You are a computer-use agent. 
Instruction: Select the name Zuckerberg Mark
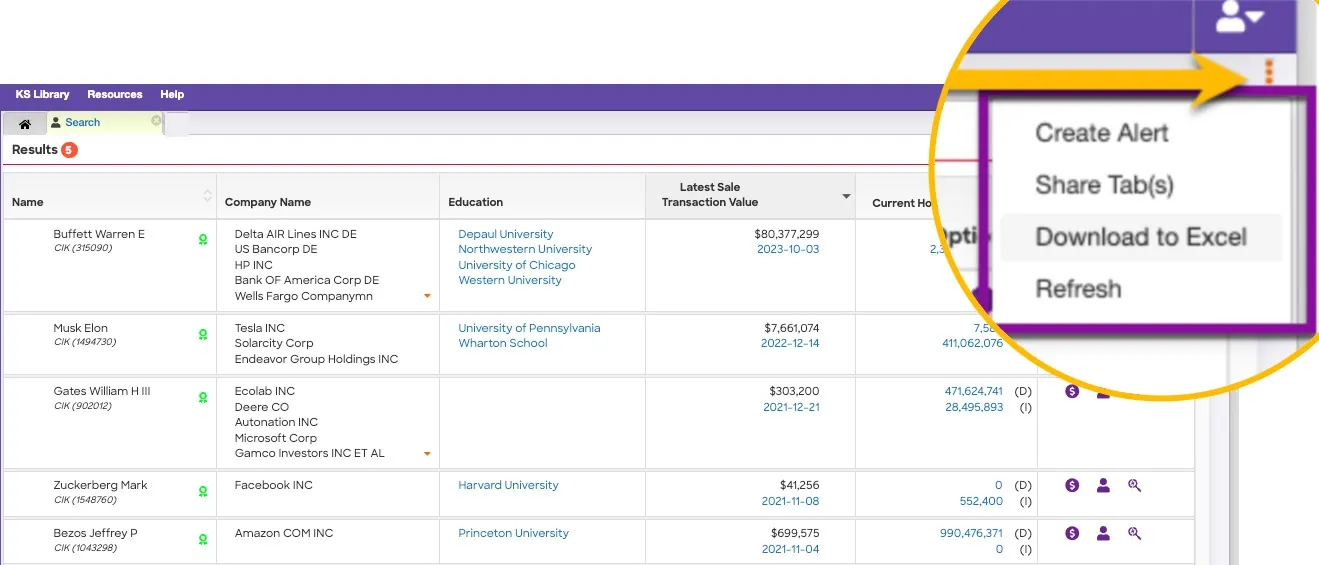tap(100, 485)
